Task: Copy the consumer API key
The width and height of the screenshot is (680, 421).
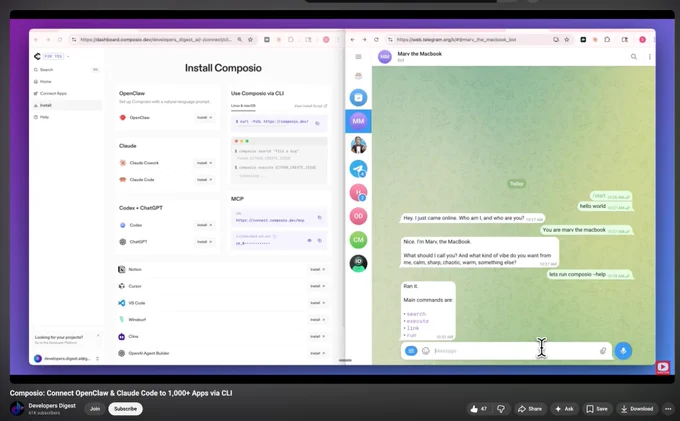Action: coord(320,240)
